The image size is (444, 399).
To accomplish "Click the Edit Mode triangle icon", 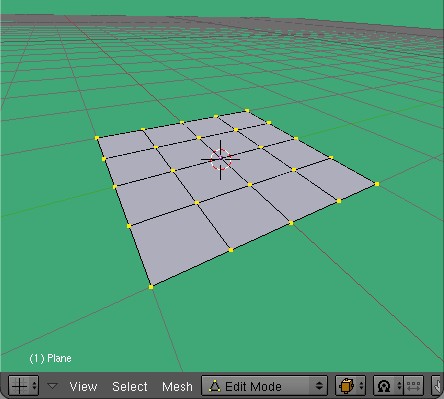I will click(x=215, y=386).
